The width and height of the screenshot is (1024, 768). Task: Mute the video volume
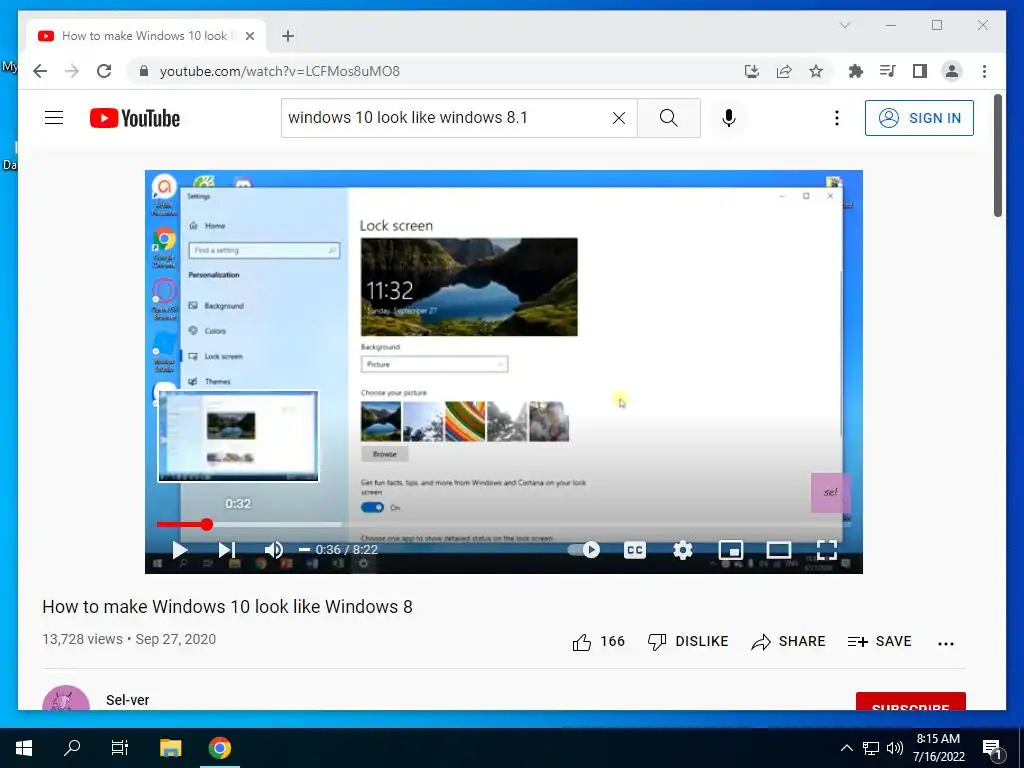tap(274, 550)
